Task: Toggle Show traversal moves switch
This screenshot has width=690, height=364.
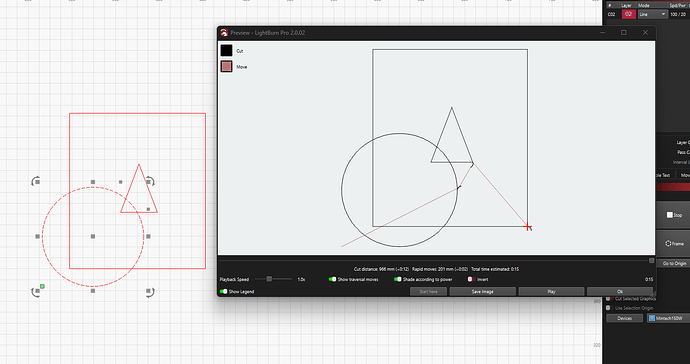Action: tap(333, 279)
